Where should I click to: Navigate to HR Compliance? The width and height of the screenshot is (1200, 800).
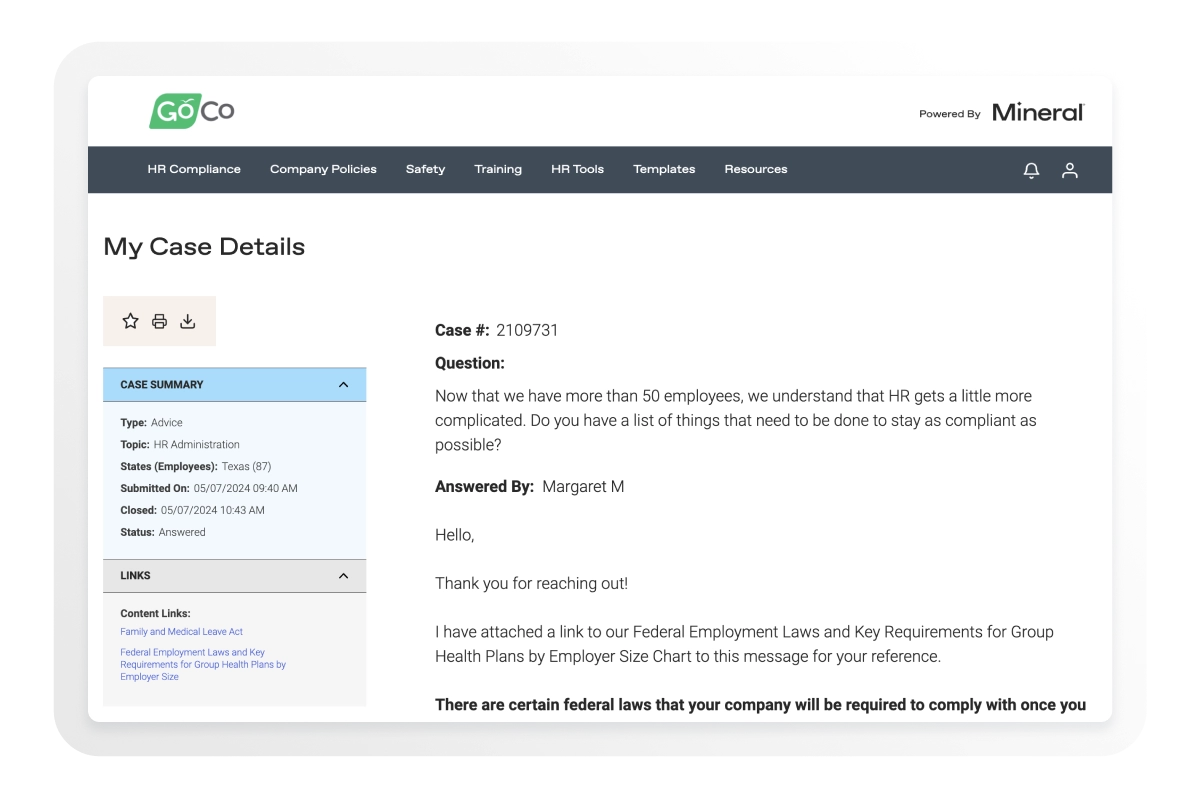click(193, 170)
